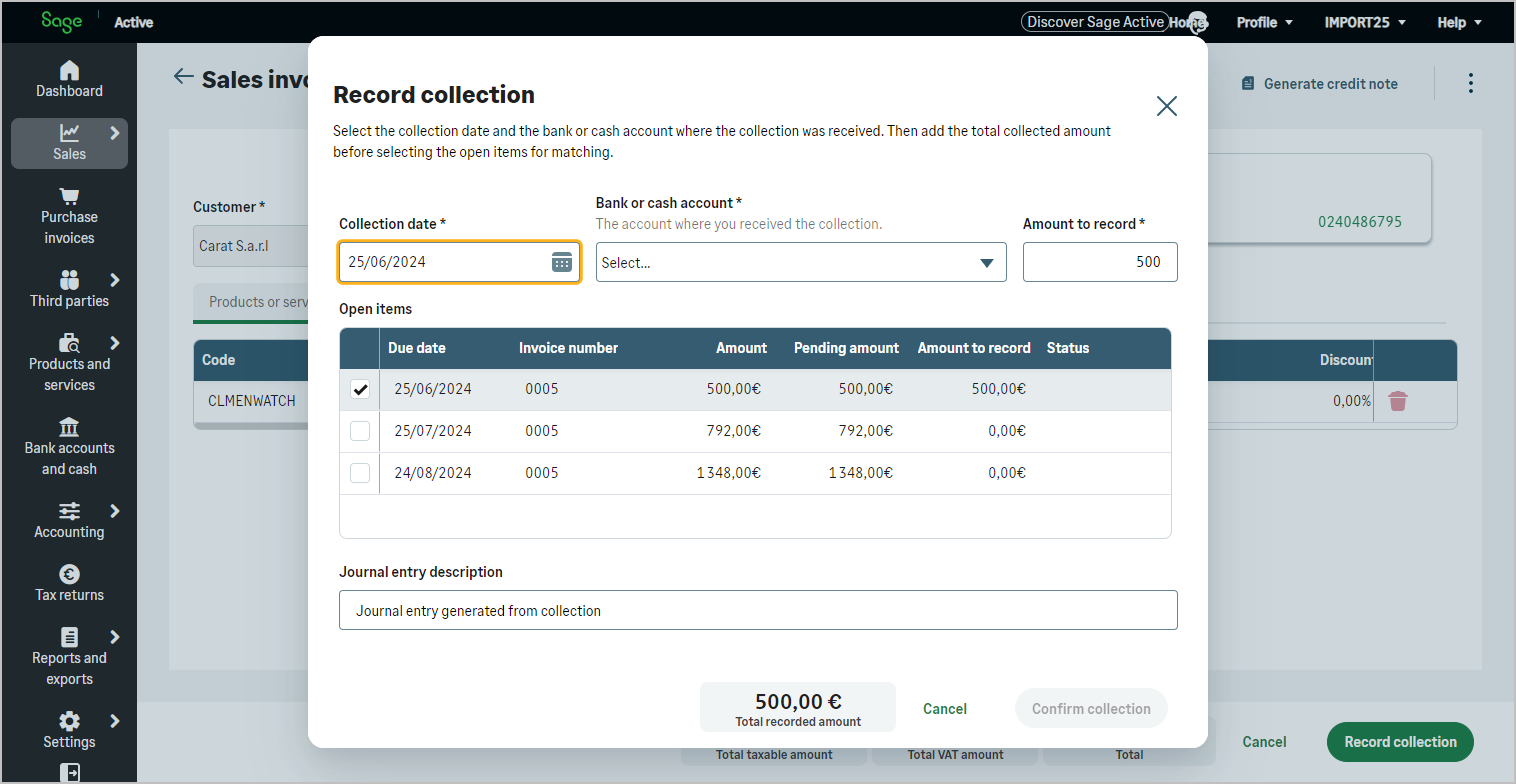The image size is (1516, 784).
Task: Open the calendar picker for collection date
Action: pyautogui.click(x=562, y=262)
